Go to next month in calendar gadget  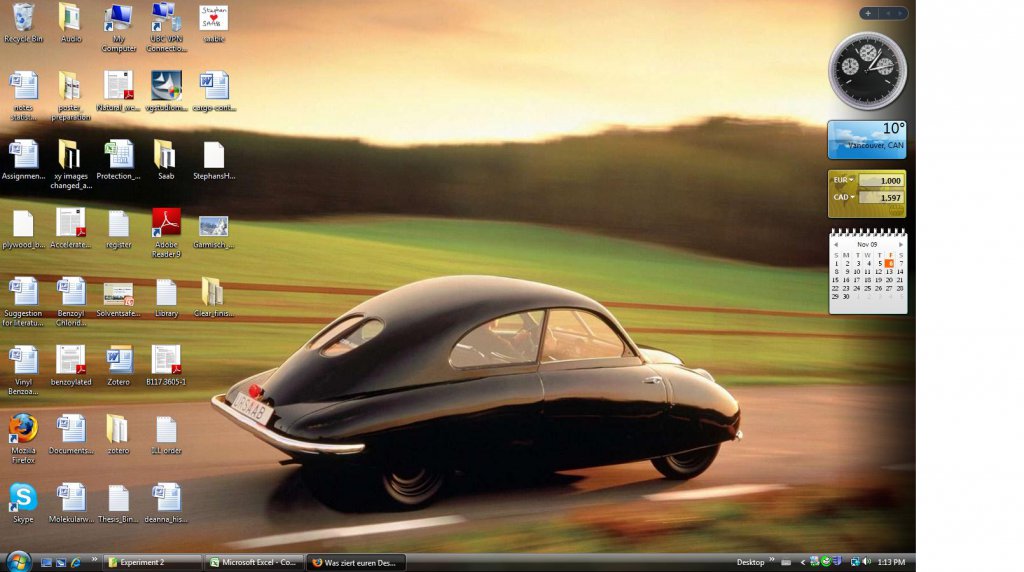click(x=901, y=244)
